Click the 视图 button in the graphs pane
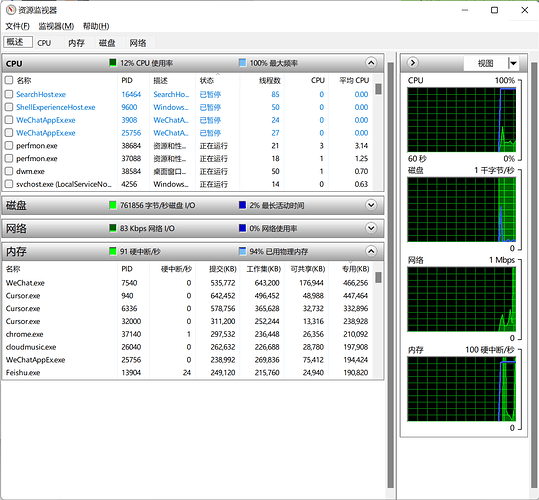The image size is (539, 500). [485, 63]
